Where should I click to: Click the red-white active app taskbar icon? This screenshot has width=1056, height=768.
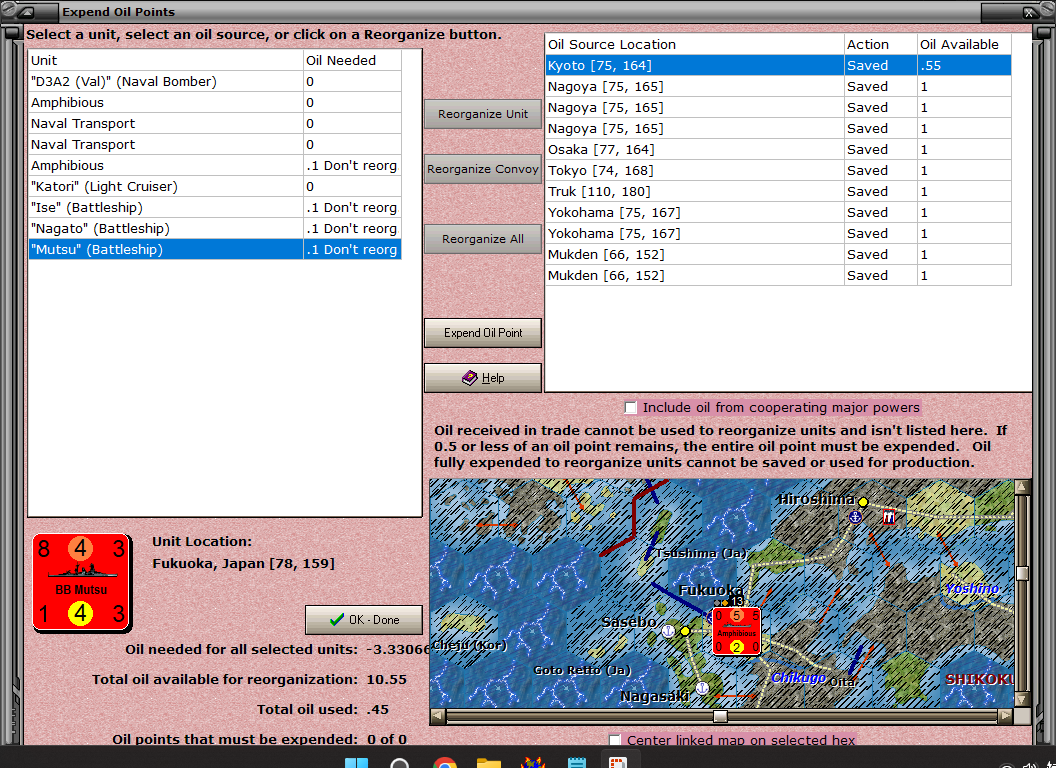618,763
